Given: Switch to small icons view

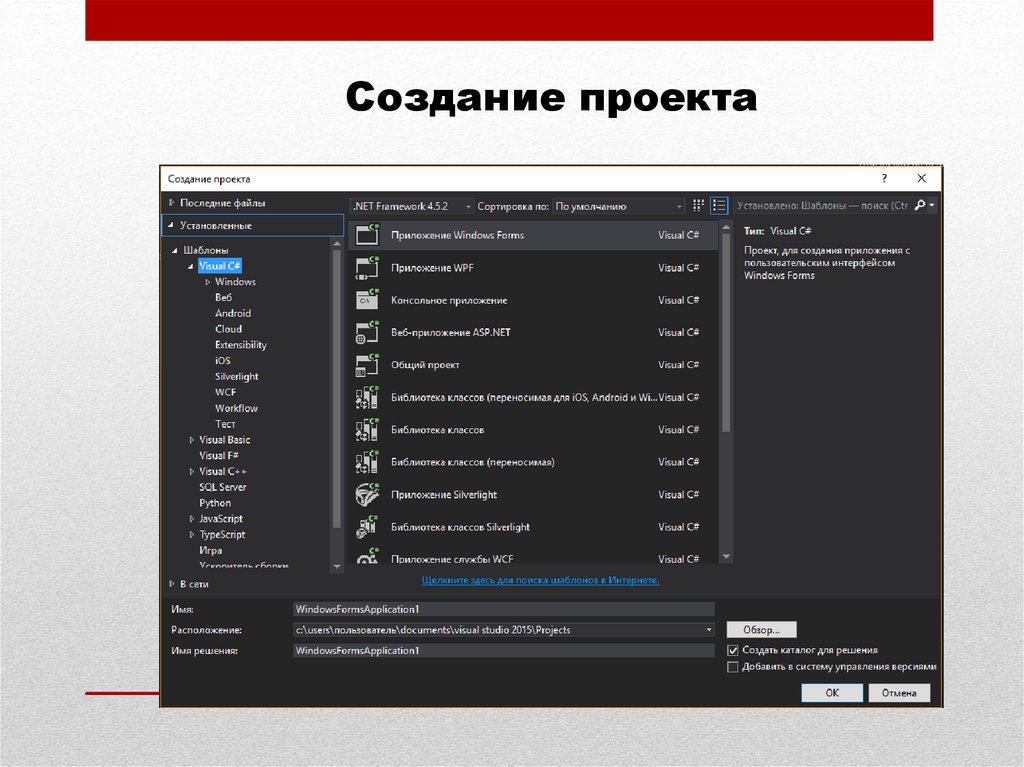Looking at the screenshot, I should (x=698, y=205).
